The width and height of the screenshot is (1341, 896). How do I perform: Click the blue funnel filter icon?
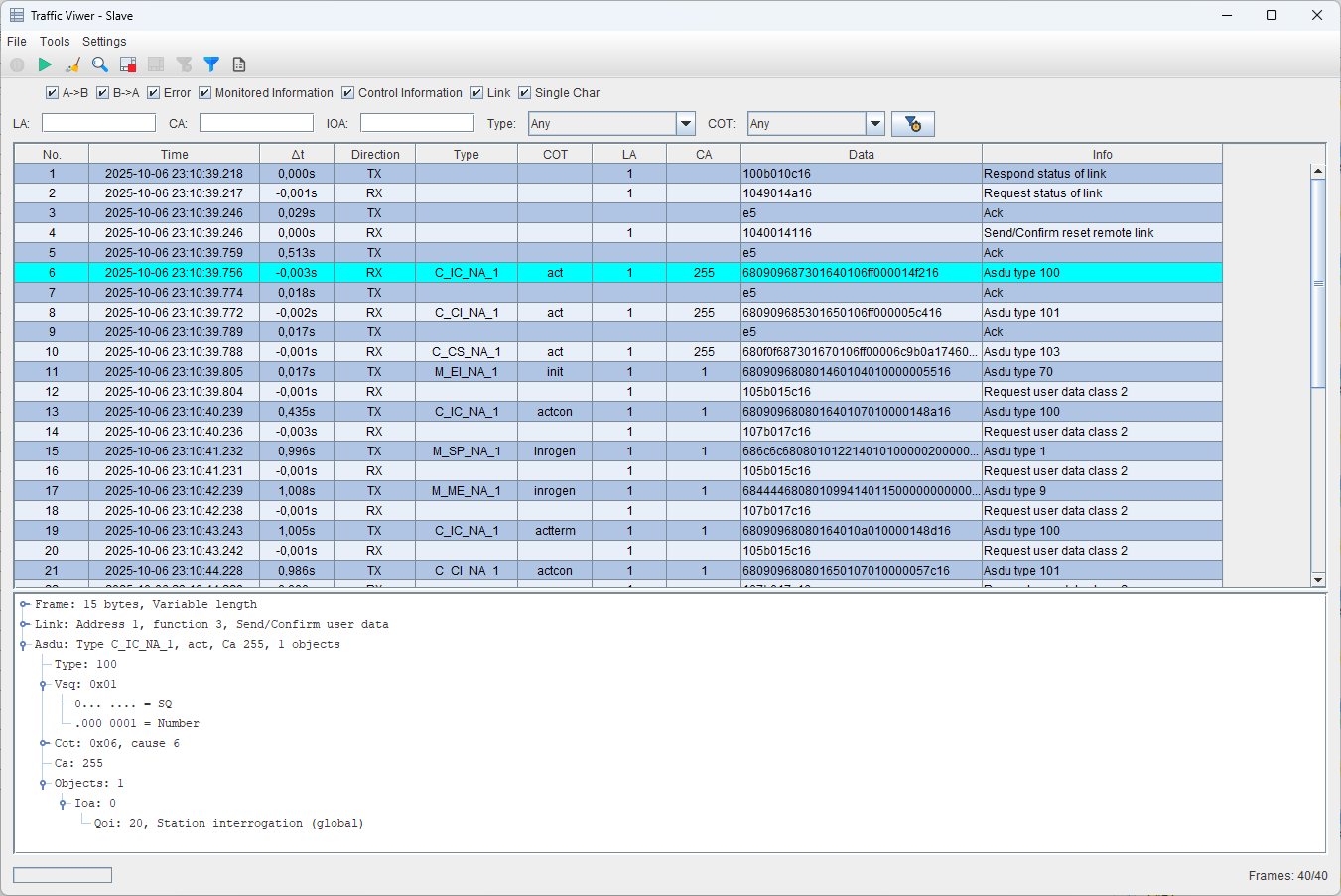coord(211,64)
